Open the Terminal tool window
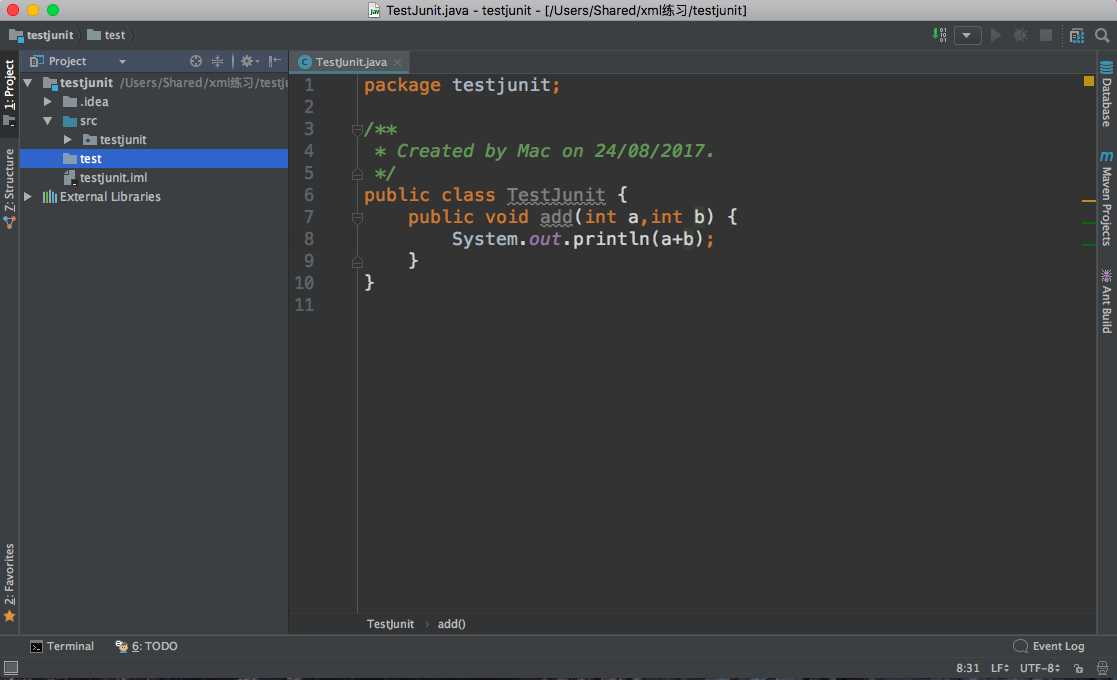Screen dimensions: 1117x680 tap(62, 647)
